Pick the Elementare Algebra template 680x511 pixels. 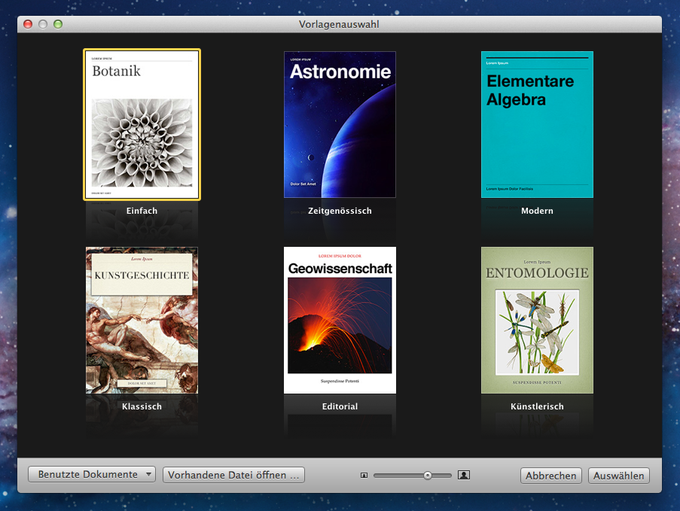[537, 124]
